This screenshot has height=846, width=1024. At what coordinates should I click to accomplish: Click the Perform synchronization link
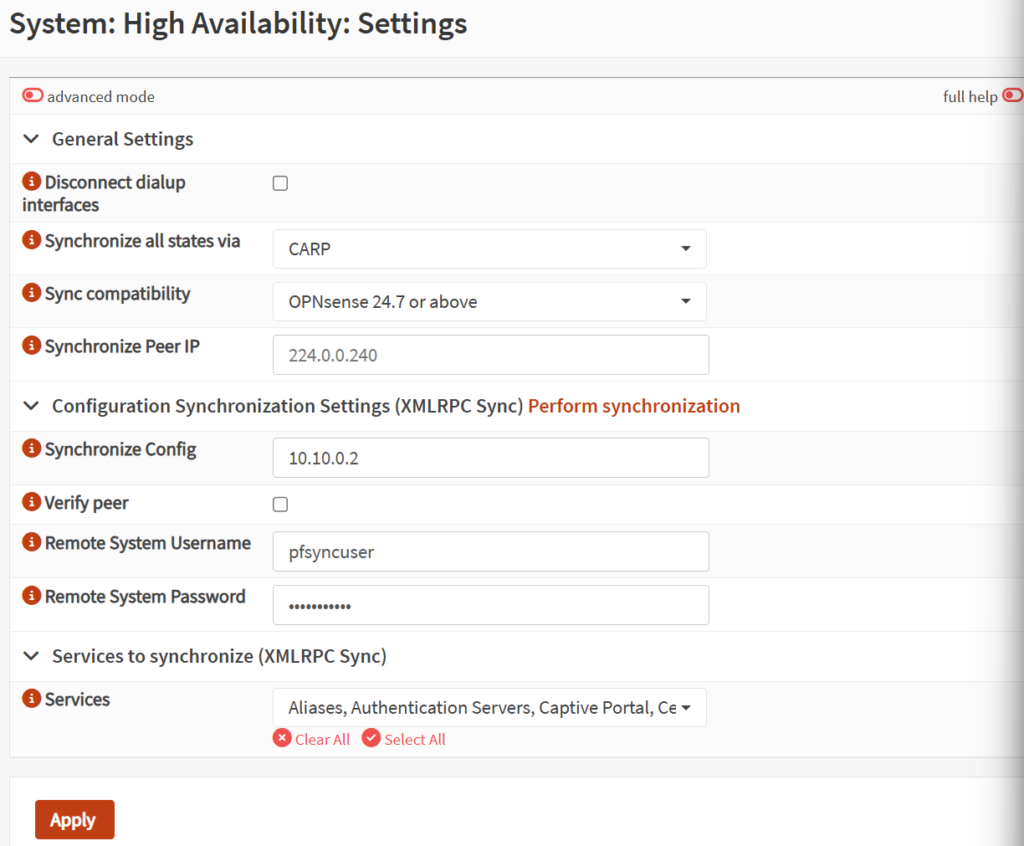coord(634,406)
